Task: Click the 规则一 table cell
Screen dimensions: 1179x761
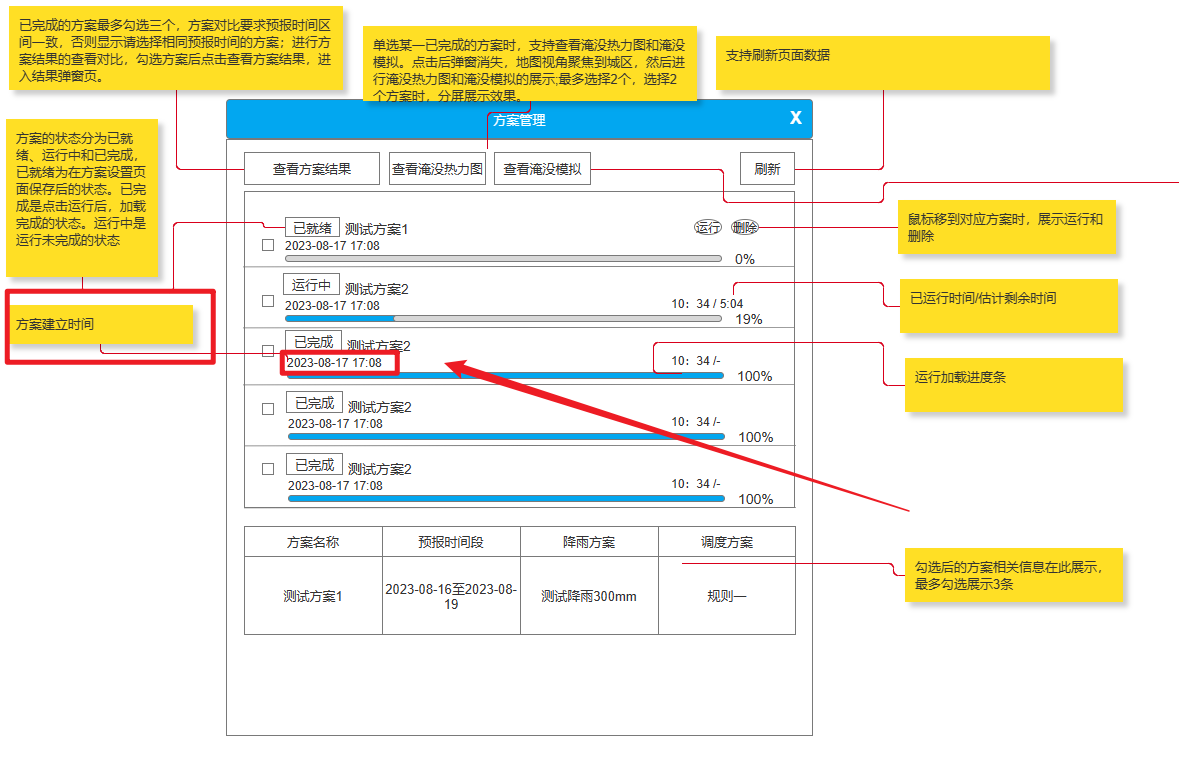Action: point(727,596)
